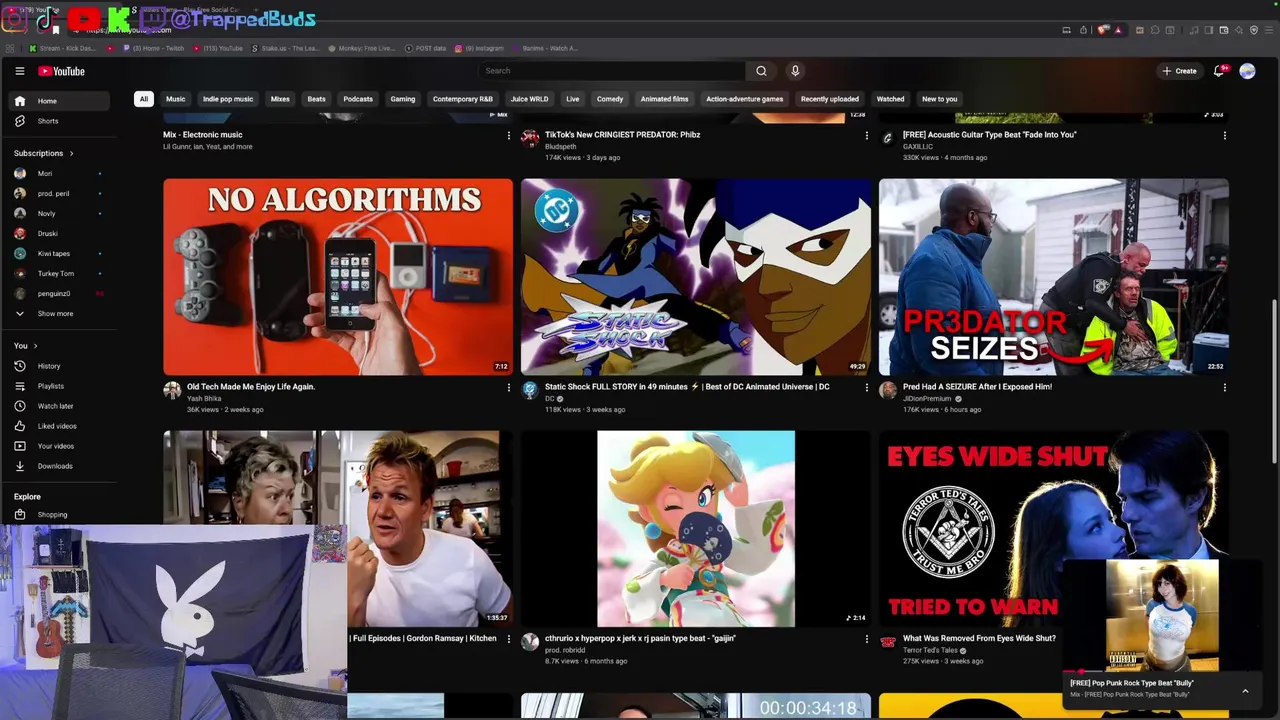Open prod. robridd channel avatar
Screen dimensions: 1280x720
[530, 642]
